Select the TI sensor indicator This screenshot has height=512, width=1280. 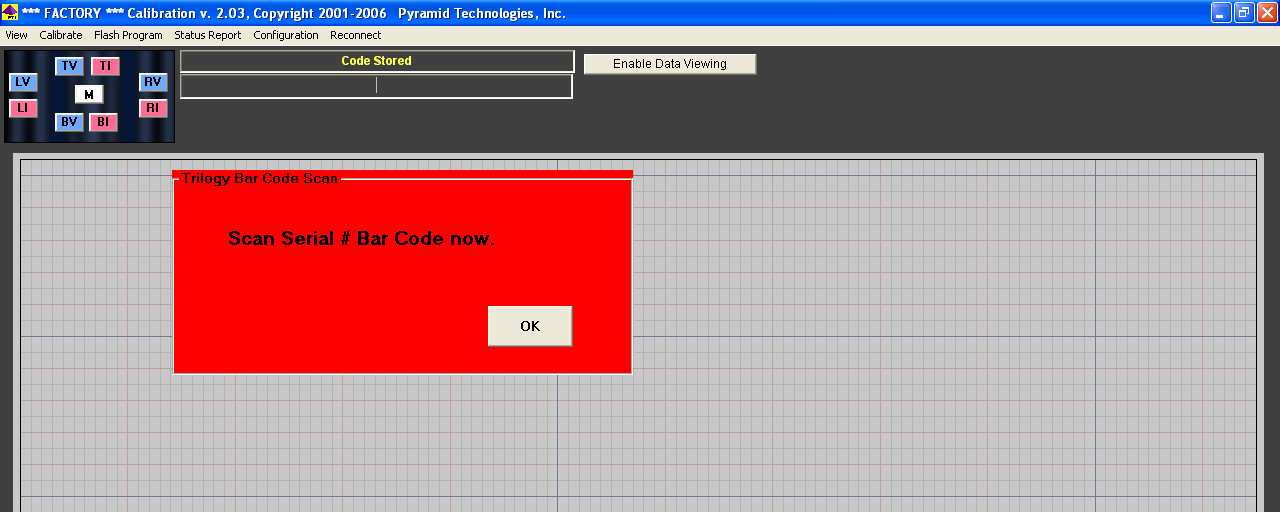click(105, 66)
